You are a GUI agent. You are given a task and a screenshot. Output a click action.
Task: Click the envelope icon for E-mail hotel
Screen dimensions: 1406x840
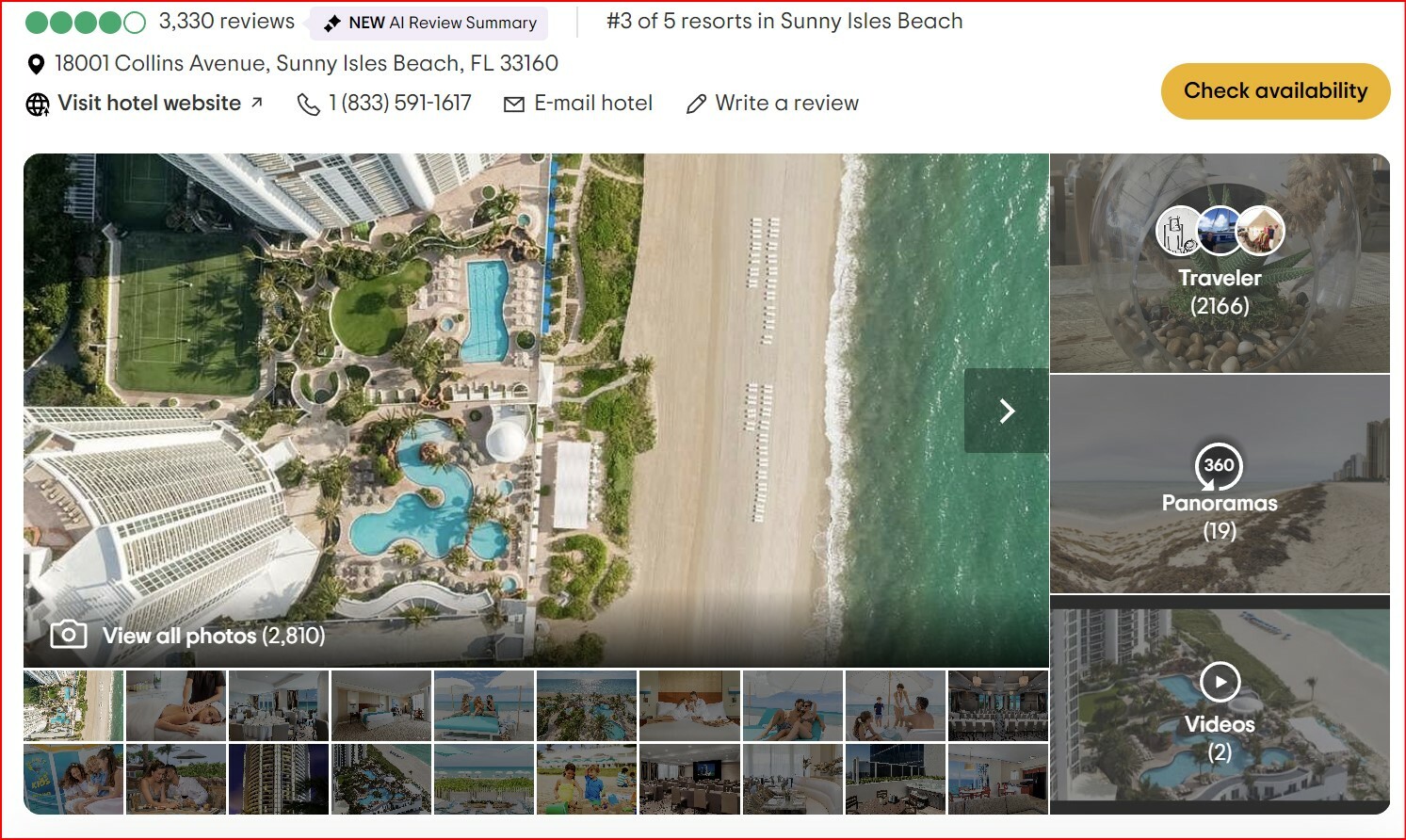pos(514,104)
